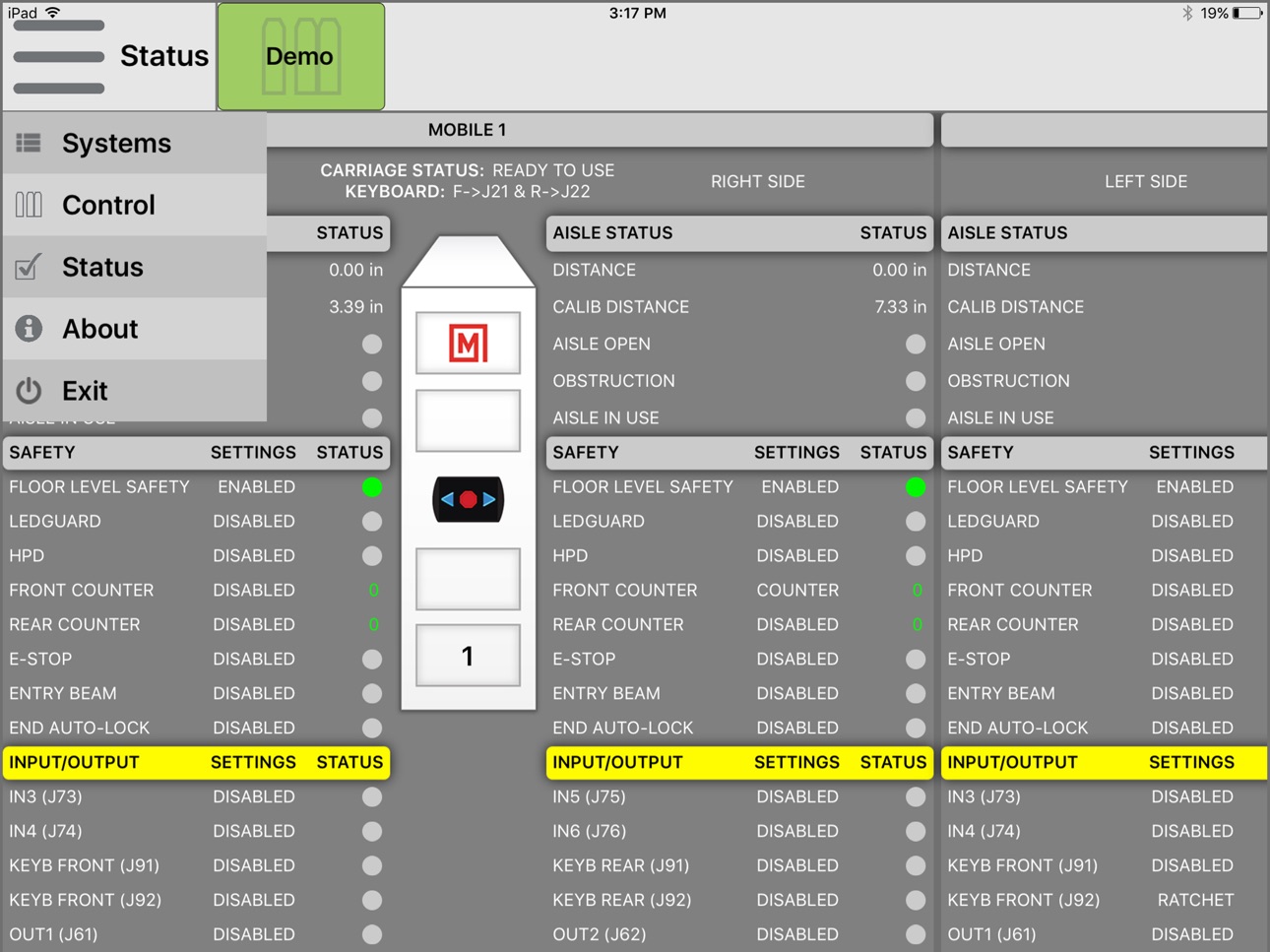
Task: Tap OUT2 (J62) row label
Action: 600,934
